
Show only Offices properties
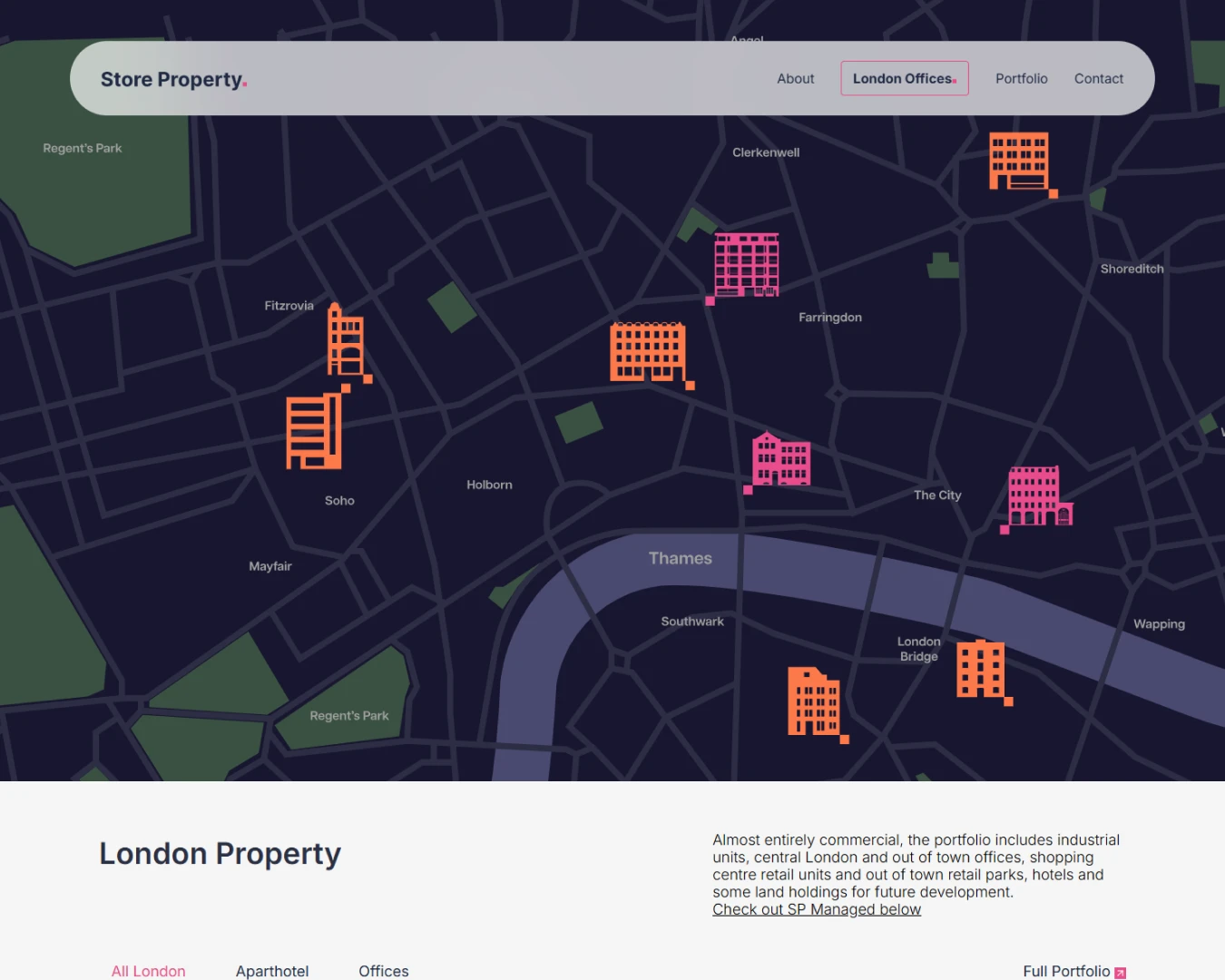click(x=383, y=971)
